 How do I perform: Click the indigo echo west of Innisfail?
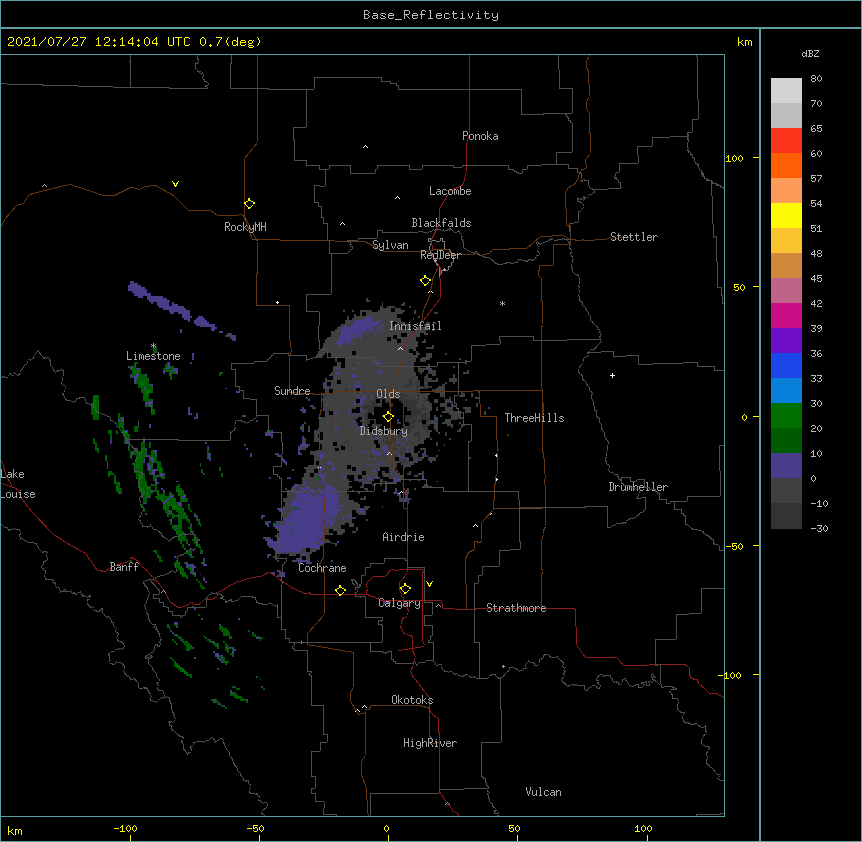click(x=356, y=331)
